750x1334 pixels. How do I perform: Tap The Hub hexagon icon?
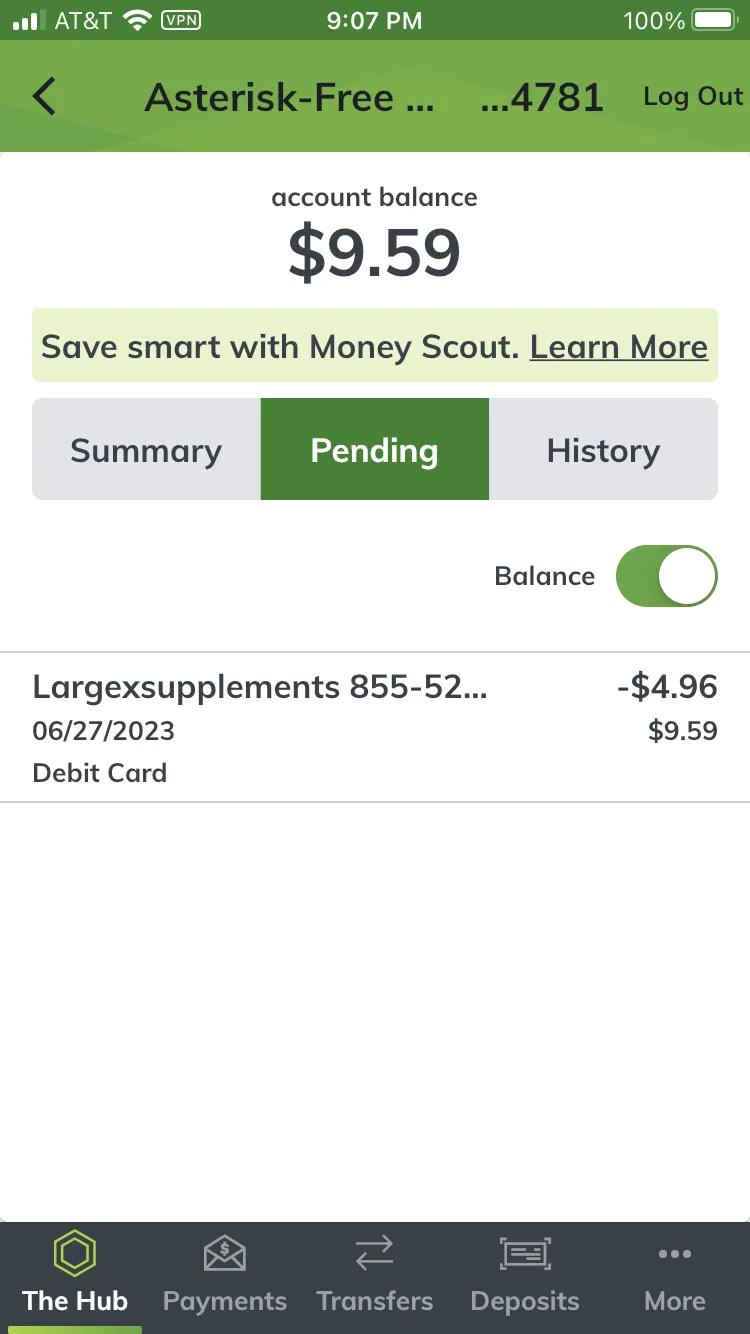click(75, 1253)
